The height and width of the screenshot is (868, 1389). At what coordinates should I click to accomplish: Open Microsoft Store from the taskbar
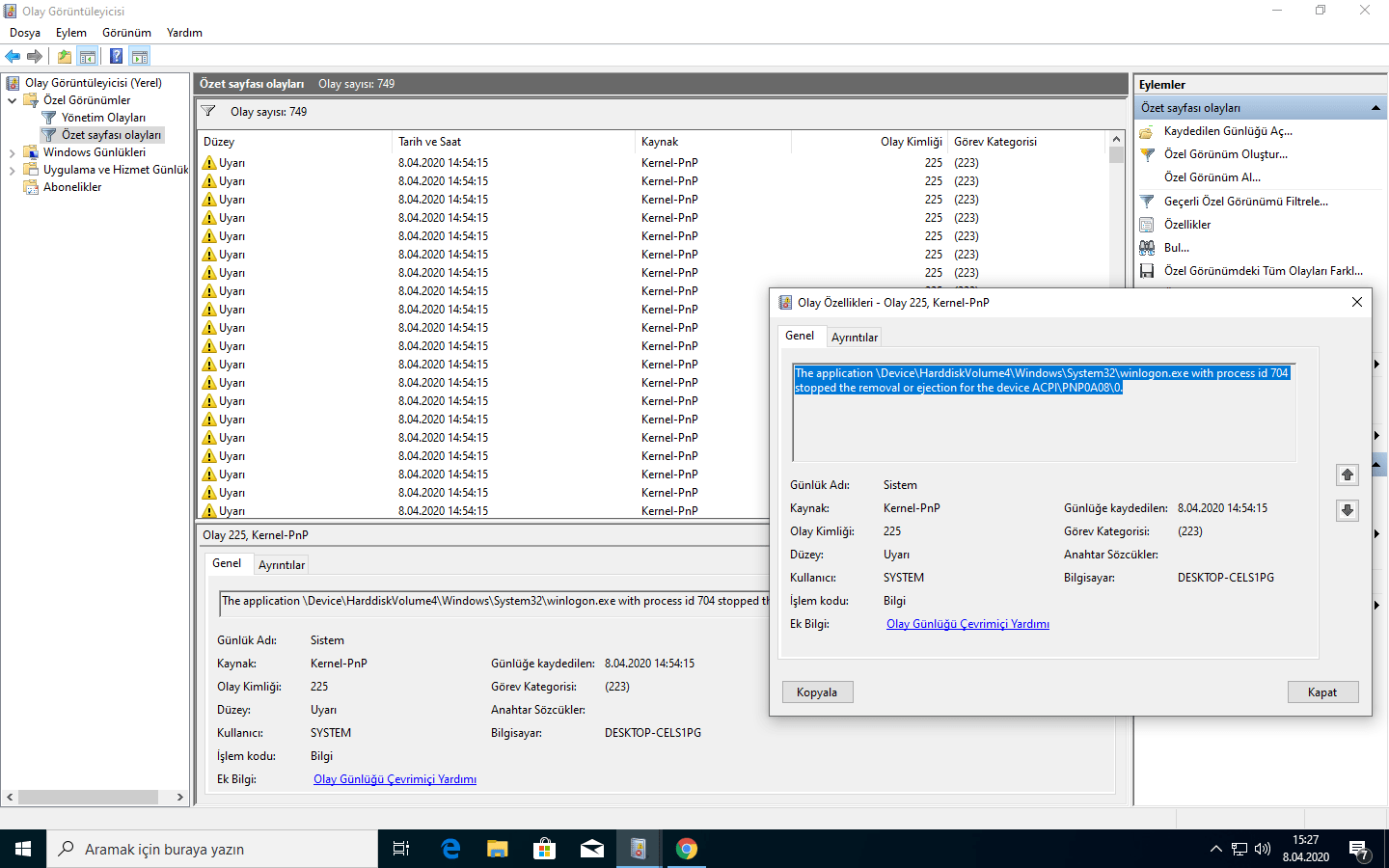coord(544,849)
